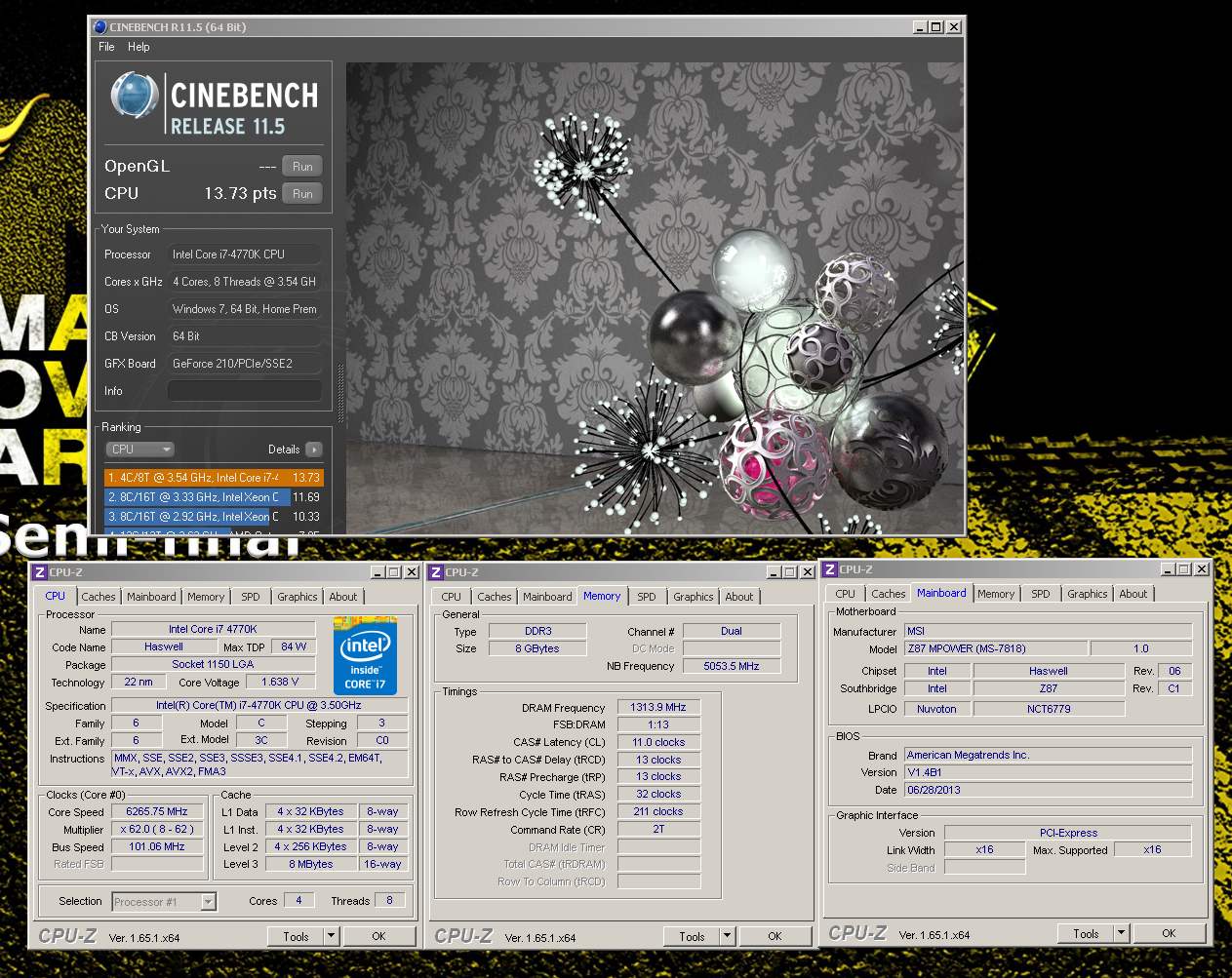Click Bus Speed value 101.06 MHz
Viewport: 1232px width, 978px height.
157,847
